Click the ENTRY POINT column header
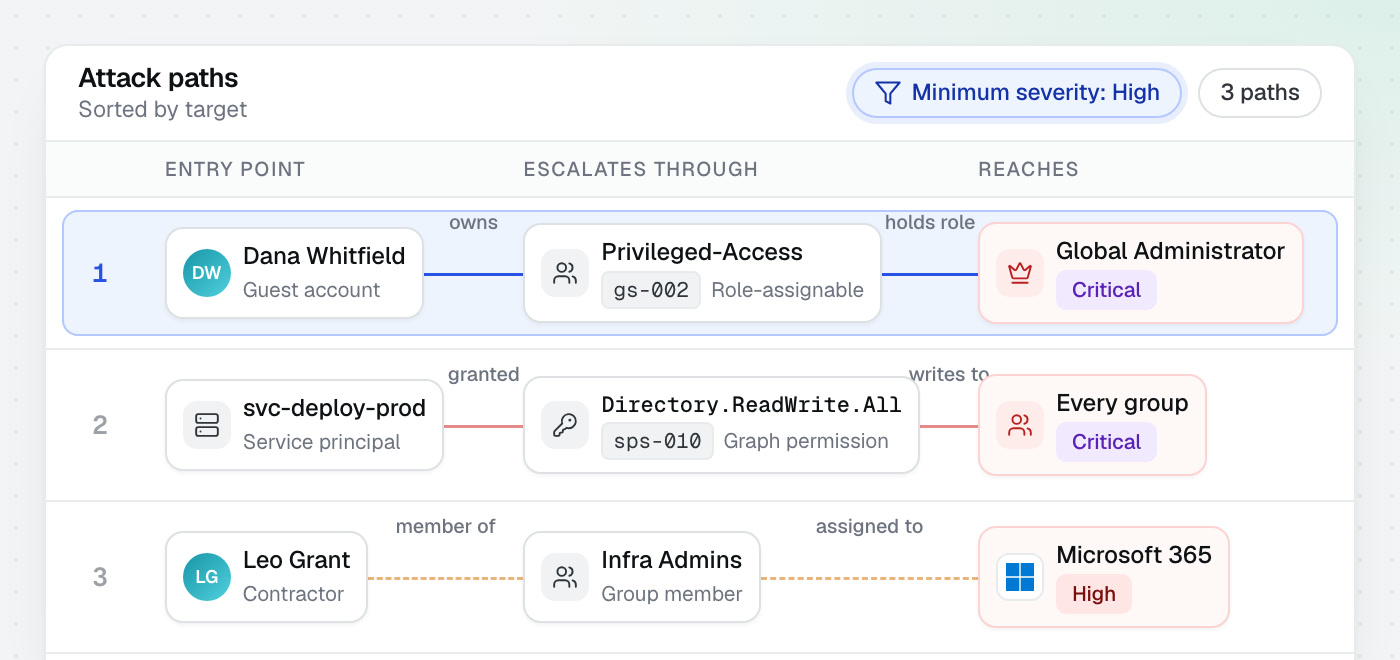This screenshot has width=1400, height=660. point(235,169)
